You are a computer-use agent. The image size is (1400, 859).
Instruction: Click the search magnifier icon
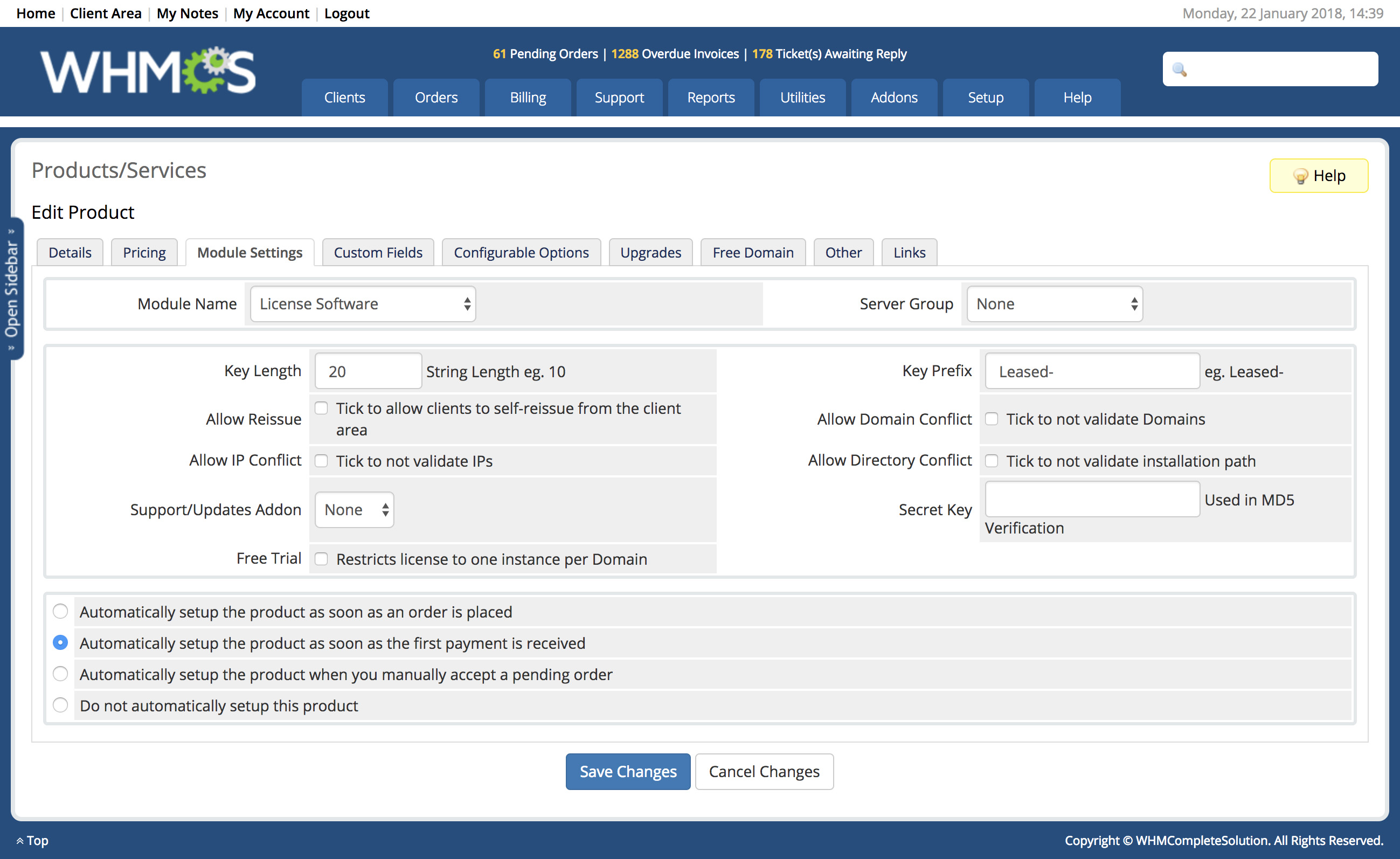click(x=1180, y=70)
